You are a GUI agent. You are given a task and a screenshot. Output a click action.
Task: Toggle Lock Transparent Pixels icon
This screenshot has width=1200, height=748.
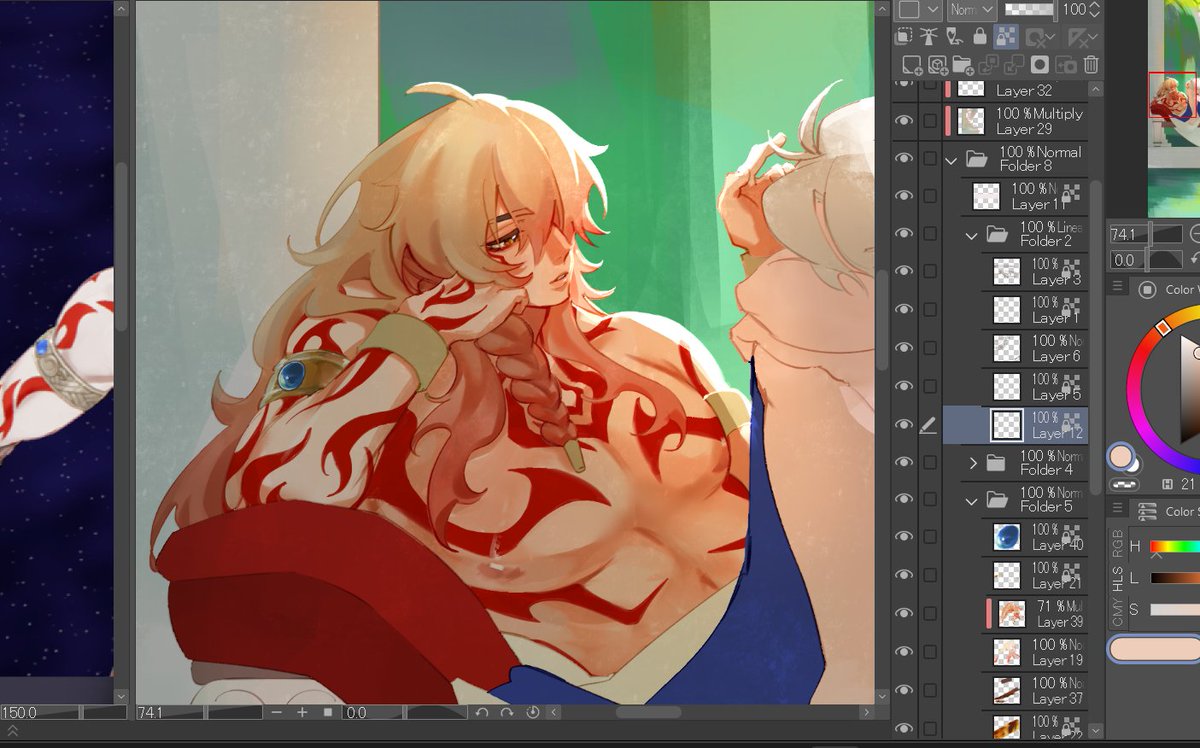1006,38
